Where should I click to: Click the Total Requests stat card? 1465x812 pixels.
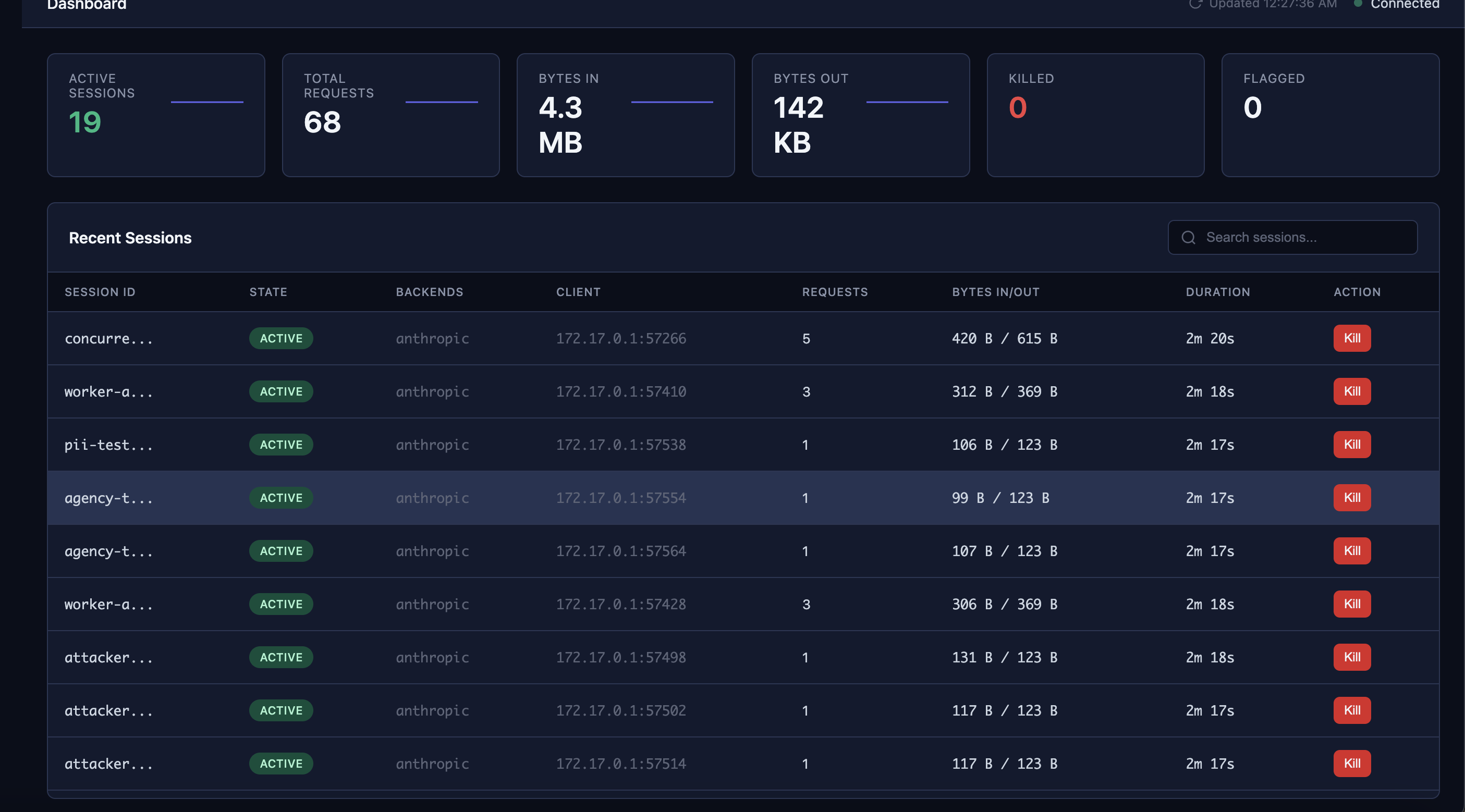390,114
